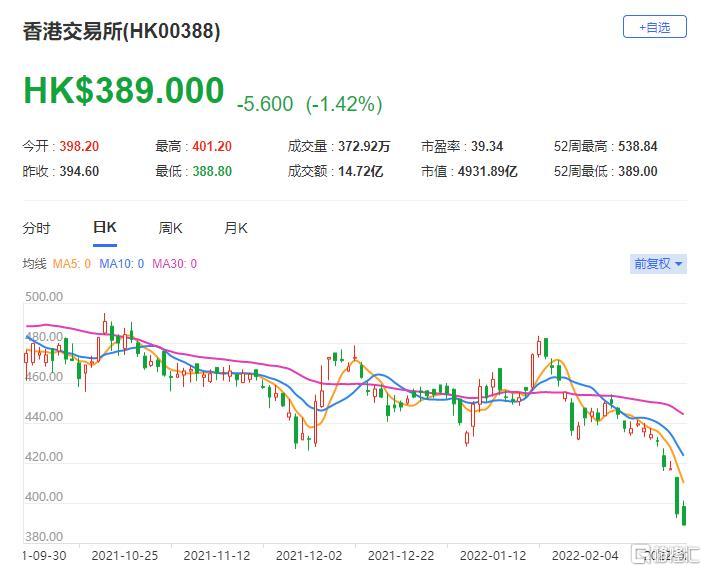706x571 pixels.
Task: Show the 月K monthly chart tab
Action: click(x=236, y=228)
